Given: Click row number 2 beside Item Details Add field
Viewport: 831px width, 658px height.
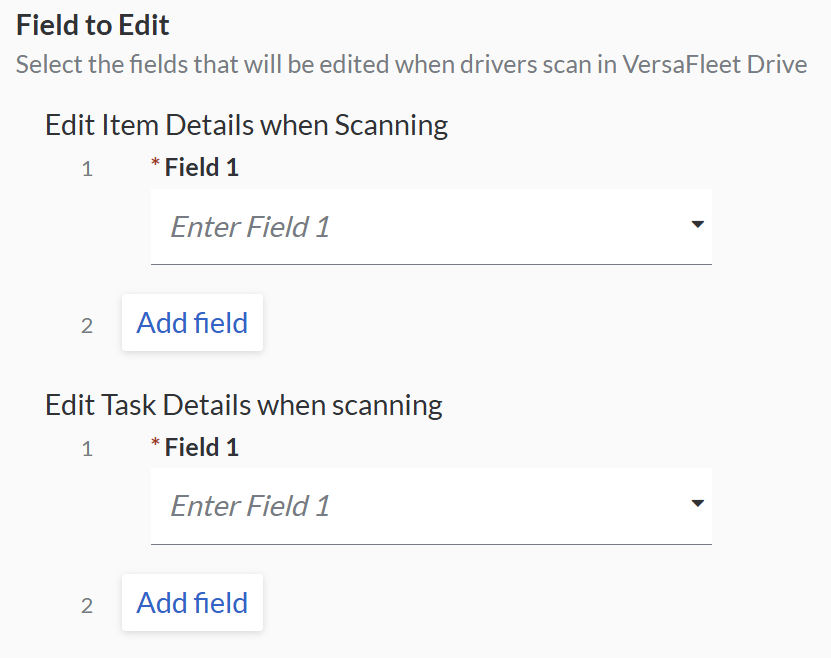Looking at the screenshot, I should (87, 325).
